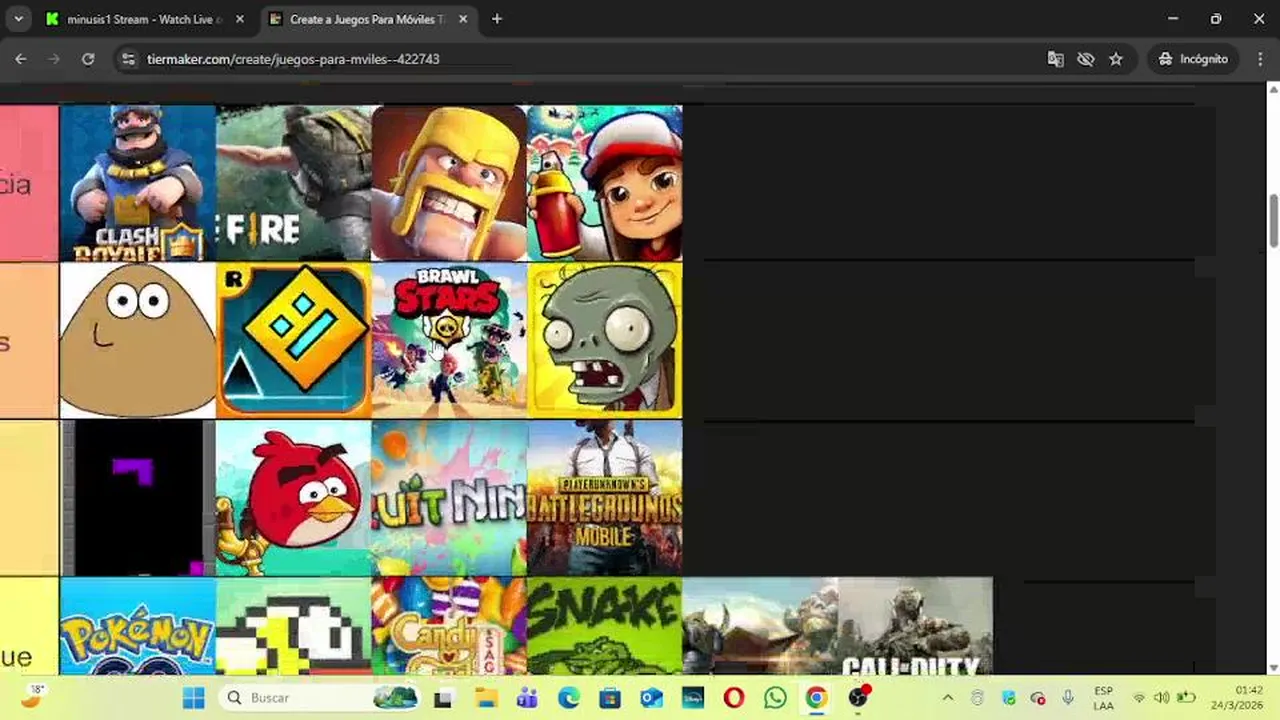Select the Pokémon GO tile
The width and height of the screenshot is (1280, 720).
(138, 626)
